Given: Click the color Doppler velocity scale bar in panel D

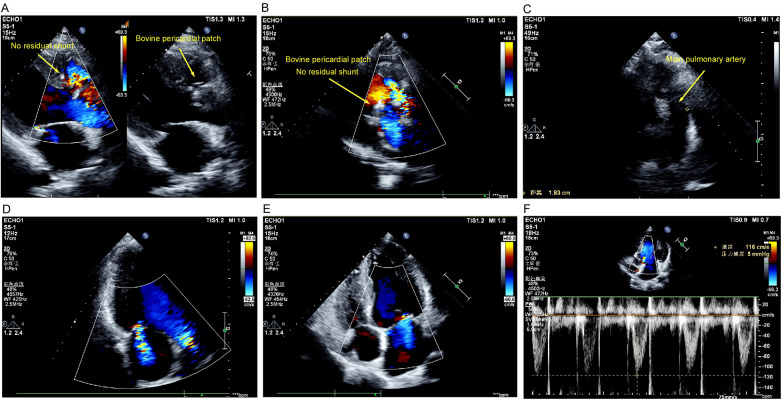Looking at the screenshot, I should pyautogui.click(x=247, y=268).
